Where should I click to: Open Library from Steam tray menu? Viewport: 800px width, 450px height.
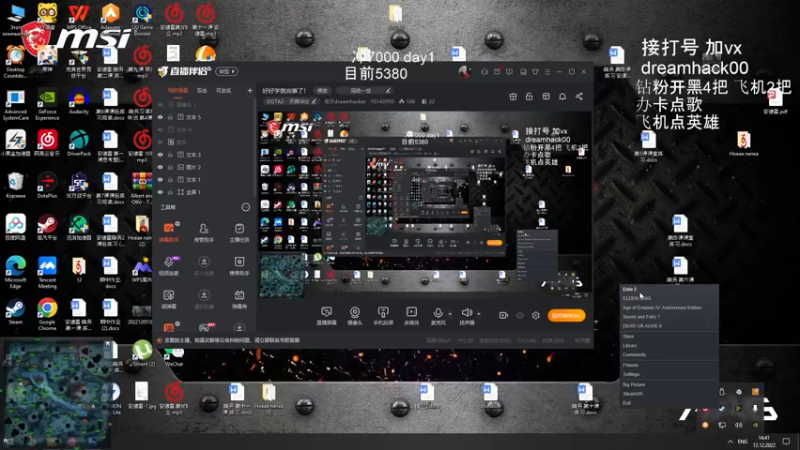(630, 346)
